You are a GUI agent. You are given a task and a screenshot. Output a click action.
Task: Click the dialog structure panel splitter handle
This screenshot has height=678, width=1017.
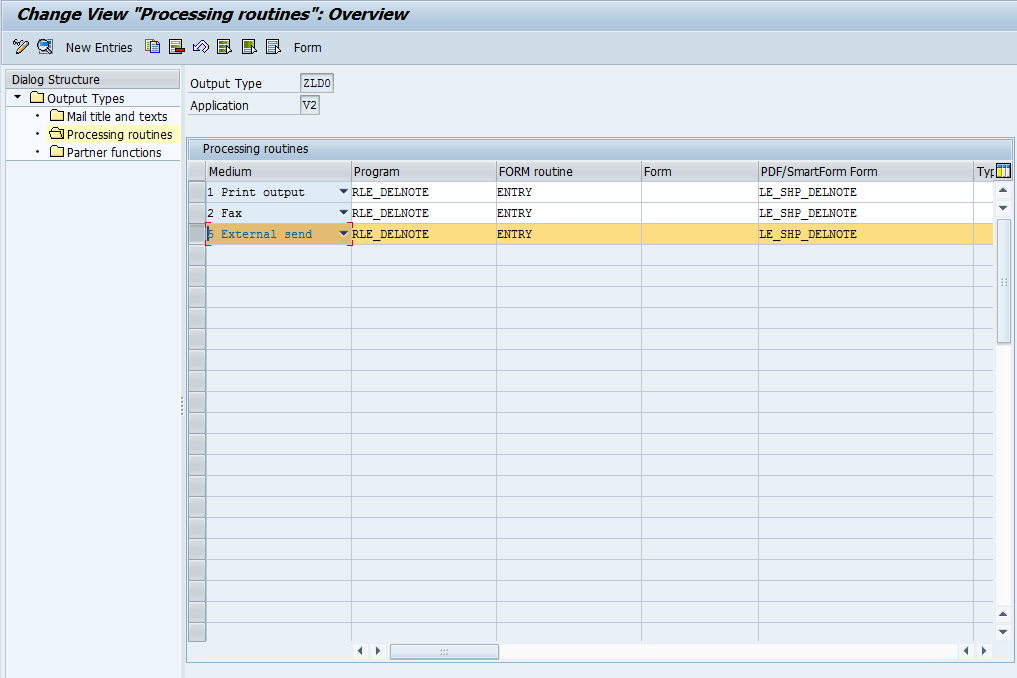[x=182, y=406]
